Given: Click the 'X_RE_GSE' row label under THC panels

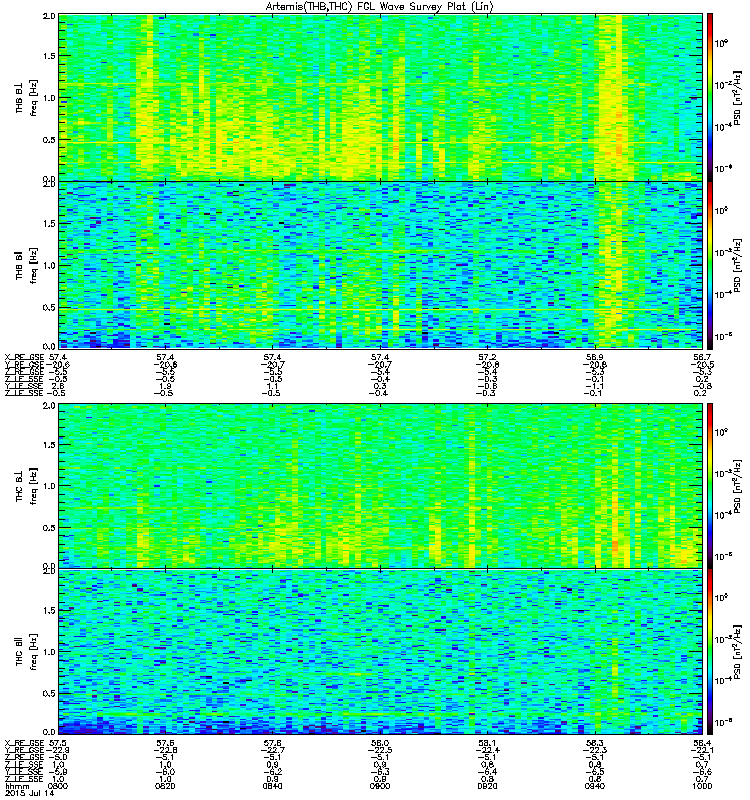Looking at the screenshot, I should tap(24, 743).
